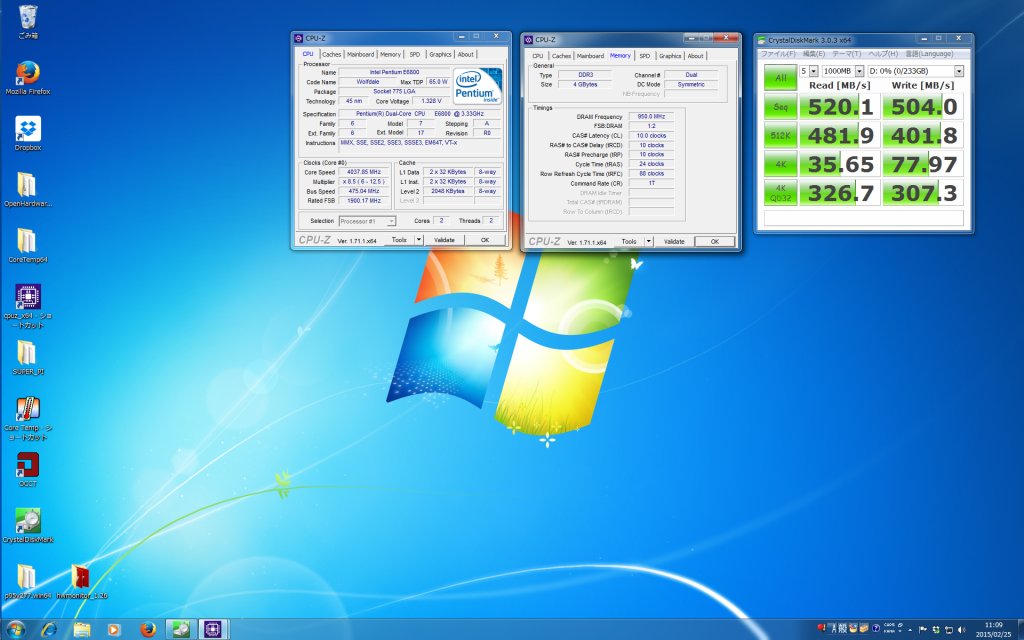1024x640 pixels.
Task: Open the Core Temp shortcut
Action: [27, 410]
